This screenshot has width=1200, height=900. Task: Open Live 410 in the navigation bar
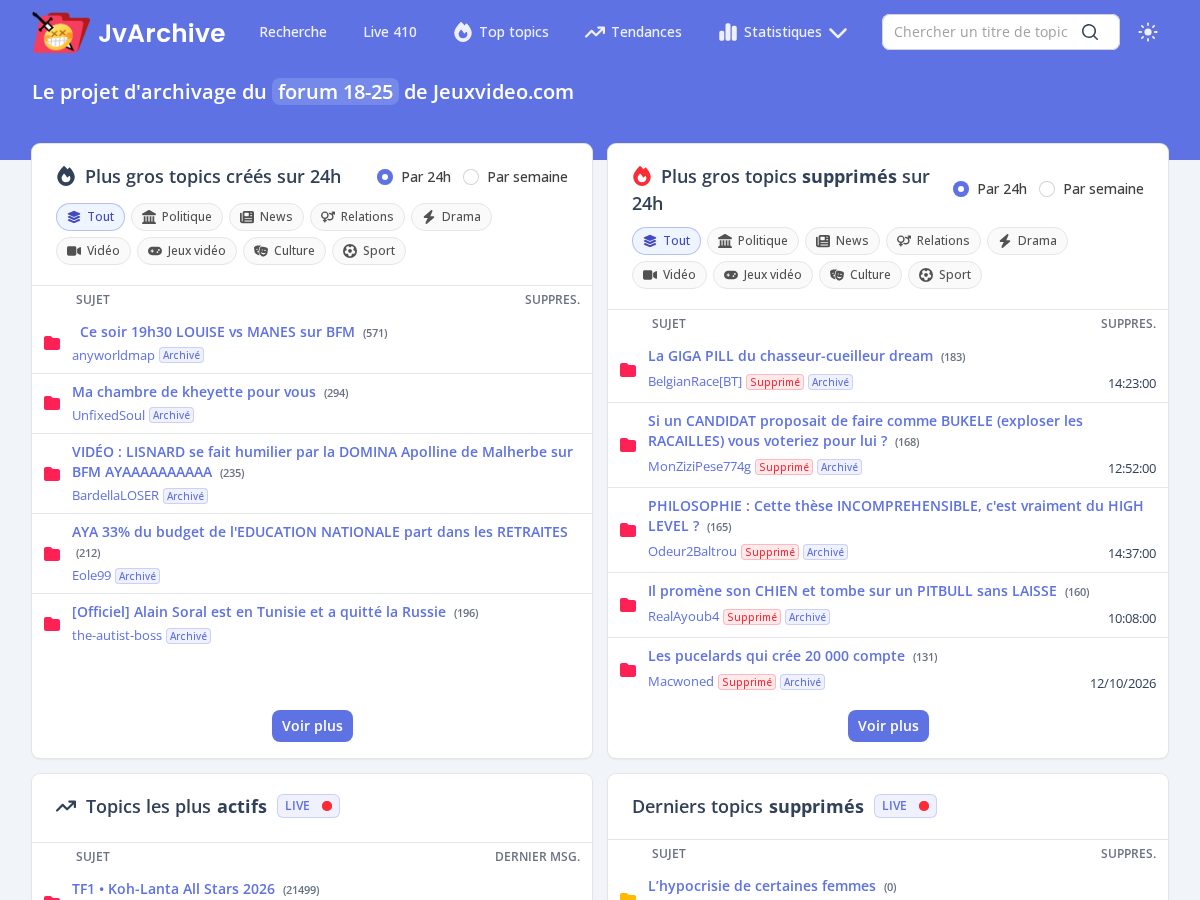(x=390, y=32)
